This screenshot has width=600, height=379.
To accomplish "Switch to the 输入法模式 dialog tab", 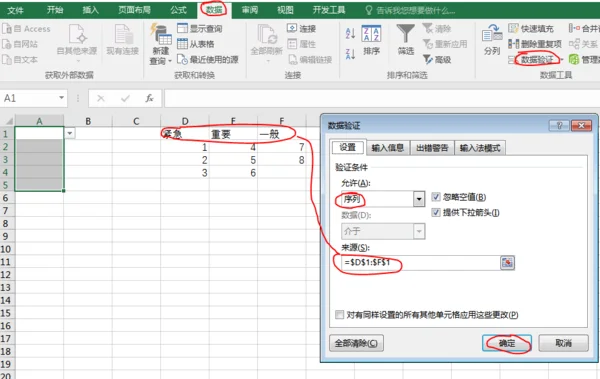I will coord(480,148).
